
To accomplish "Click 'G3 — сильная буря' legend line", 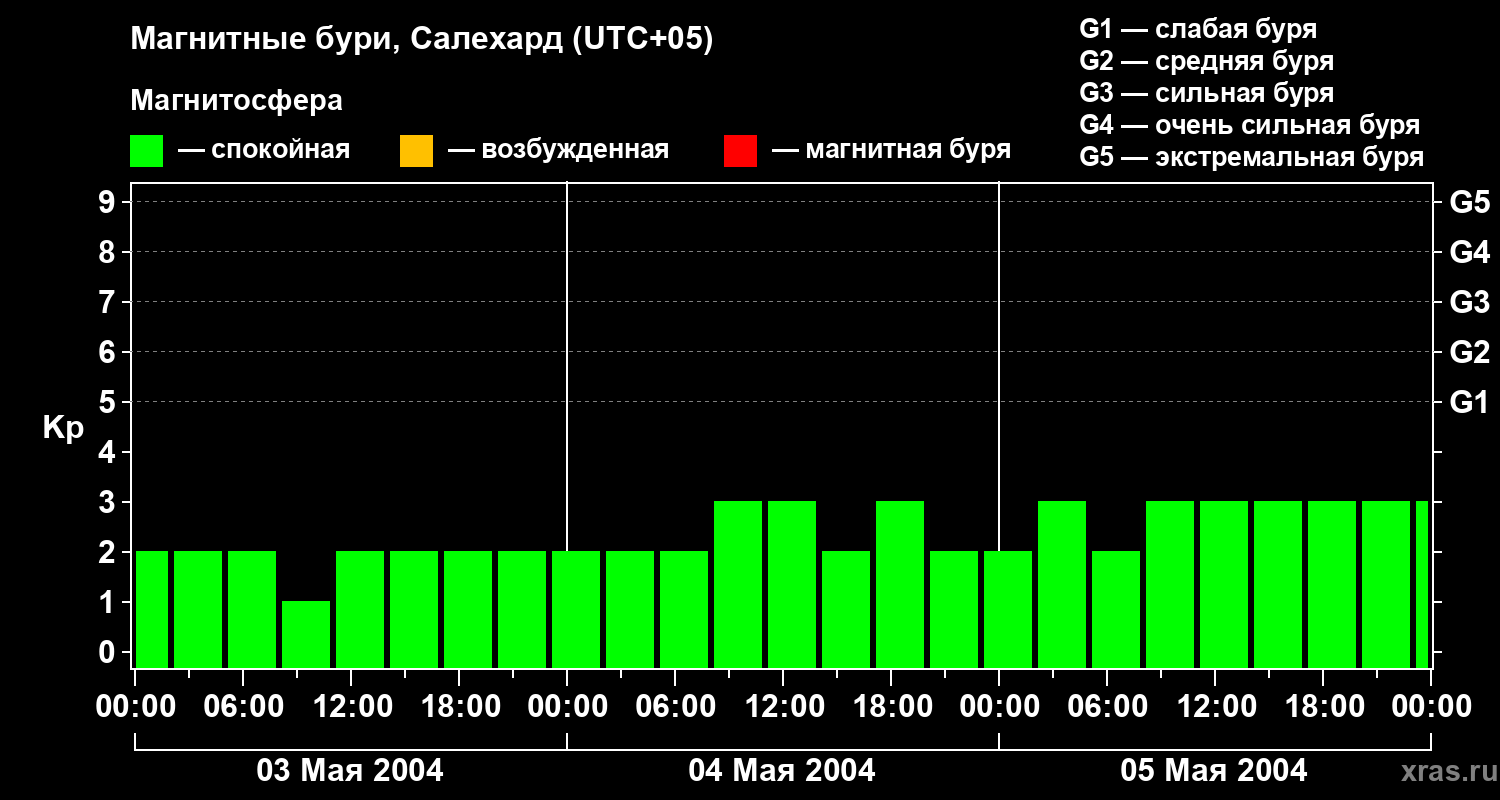I will coord(1207,93).
